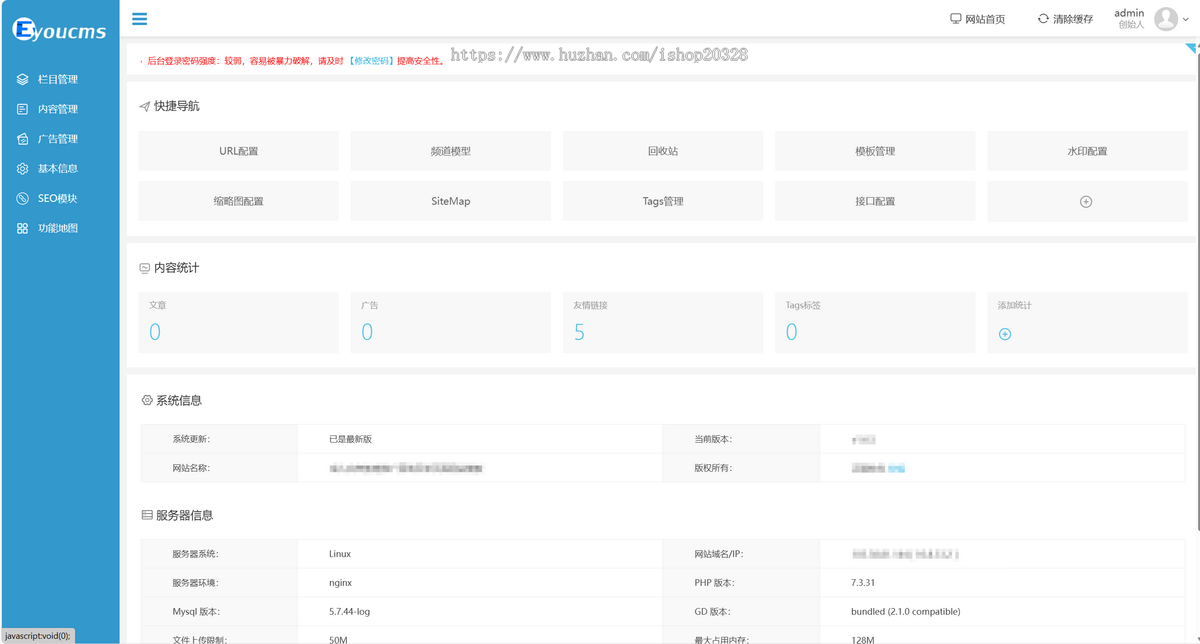Click the 友情链接 count number 5
Screen dimensions: 1200x644
tap(579, 331)
